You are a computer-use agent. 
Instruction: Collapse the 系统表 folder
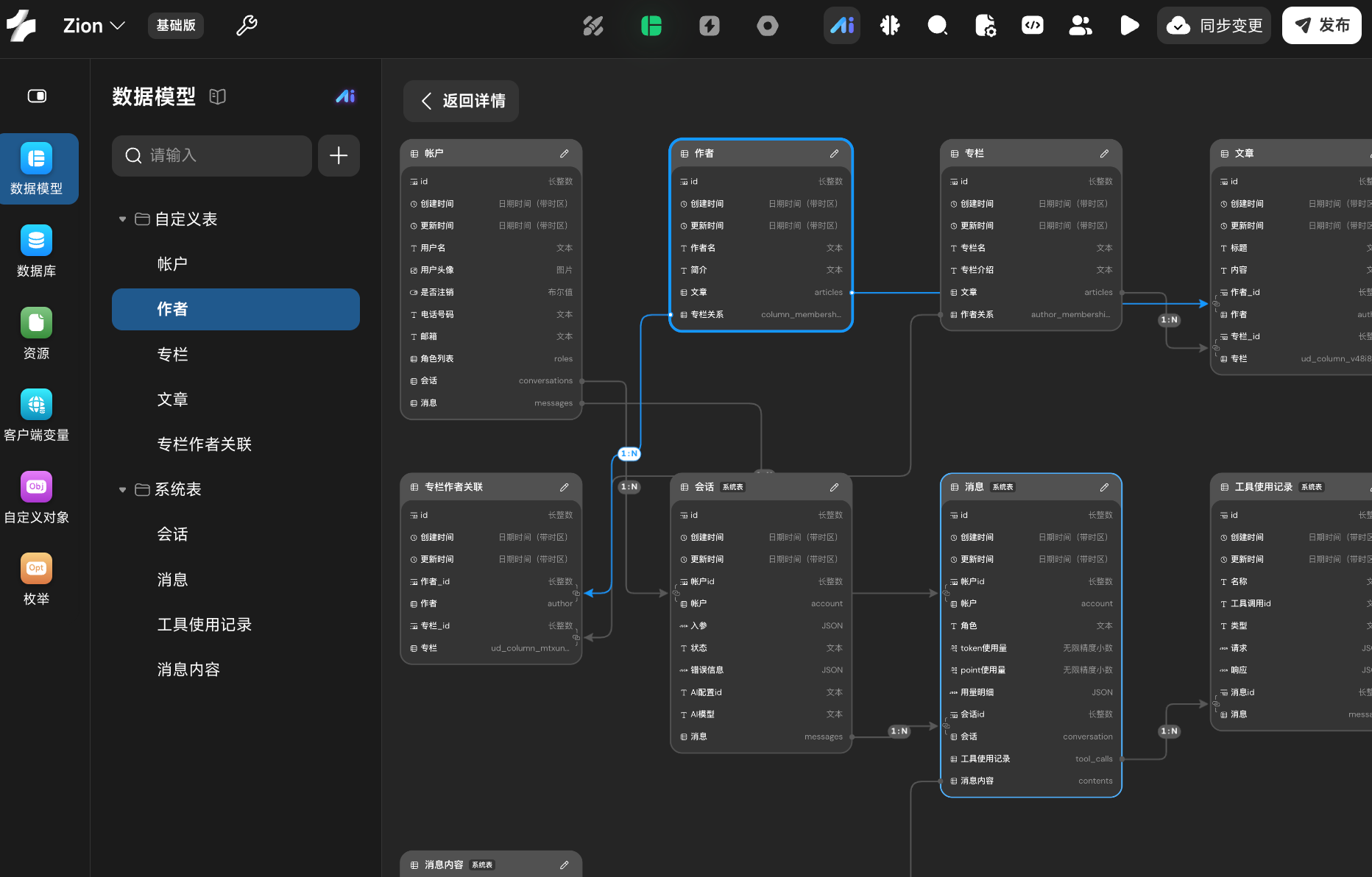tap(122, 490)
